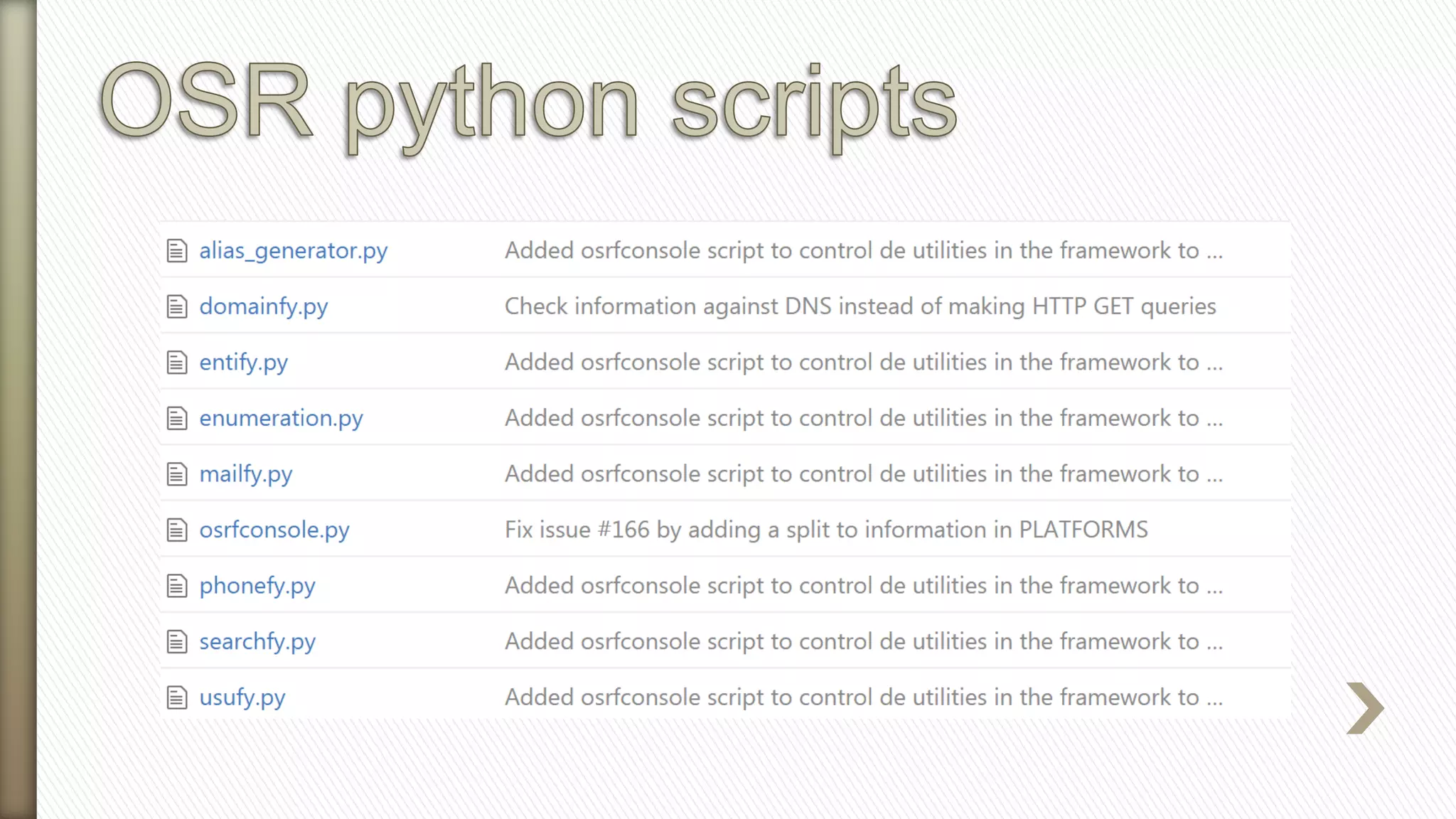The height and width of the screenshot is (819, 1456).
Task: Click the file icon beside osrfconsole.py
Action: [177, 530]
